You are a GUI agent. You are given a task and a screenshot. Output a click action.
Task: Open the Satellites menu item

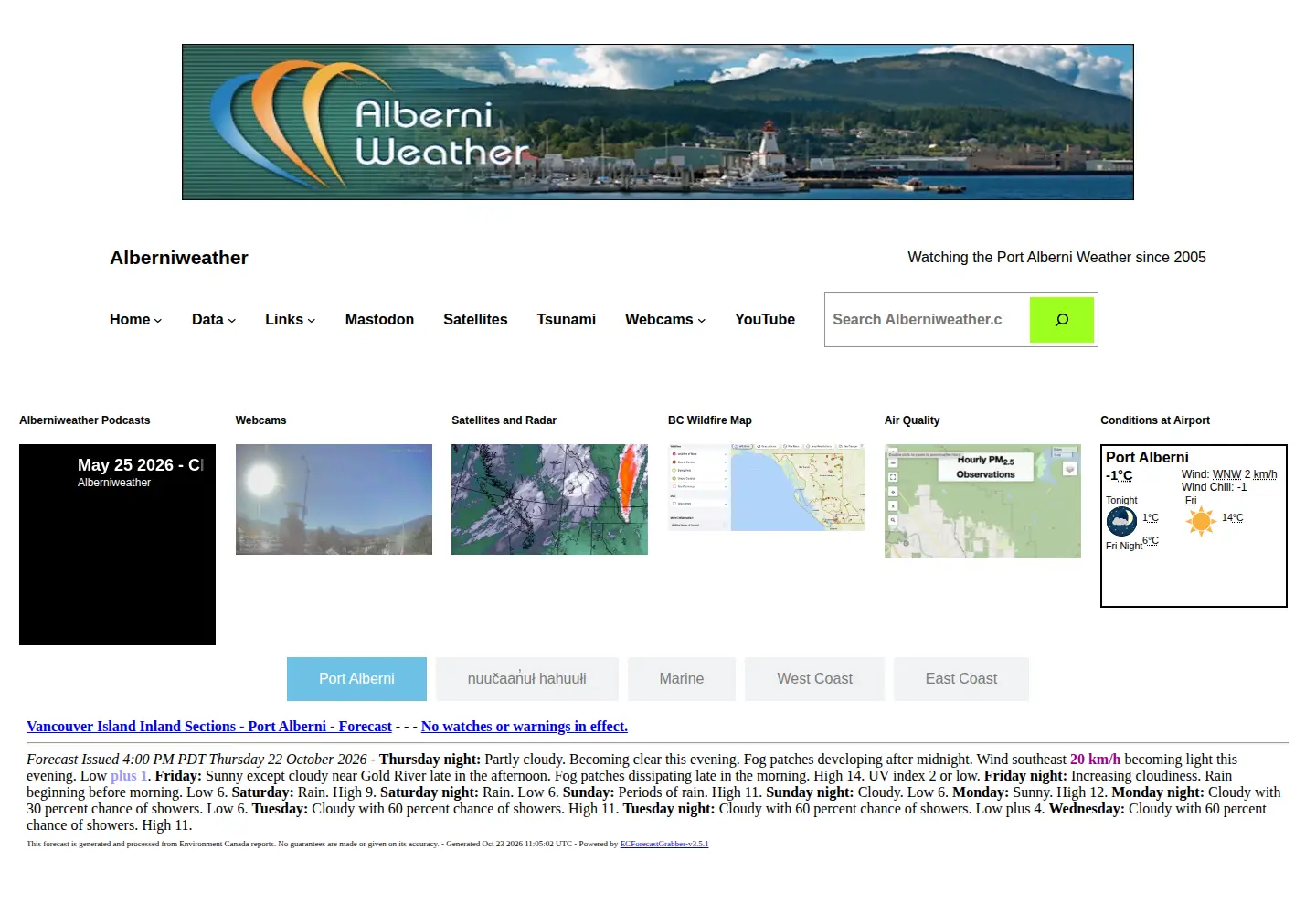click(475, 320)
